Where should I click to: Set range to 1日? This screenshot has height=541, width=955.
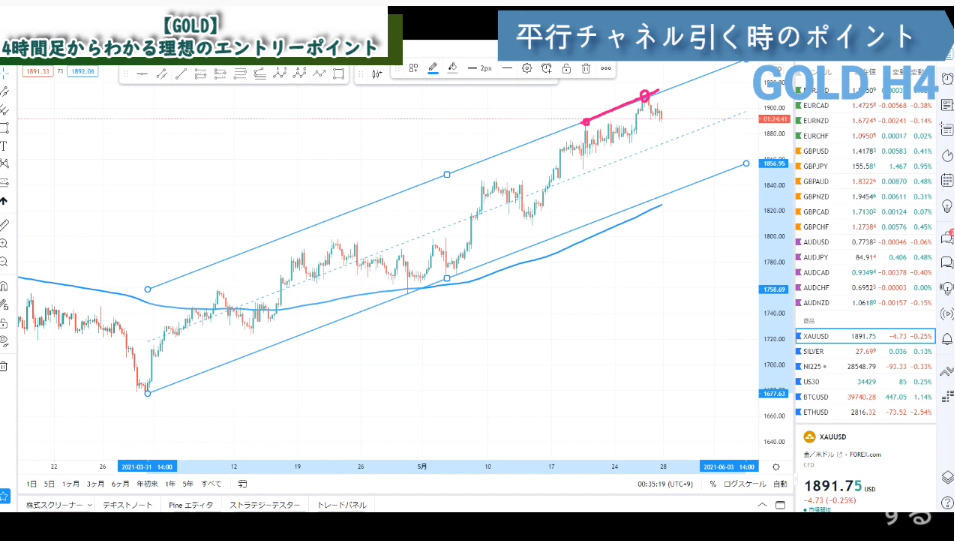32,484
